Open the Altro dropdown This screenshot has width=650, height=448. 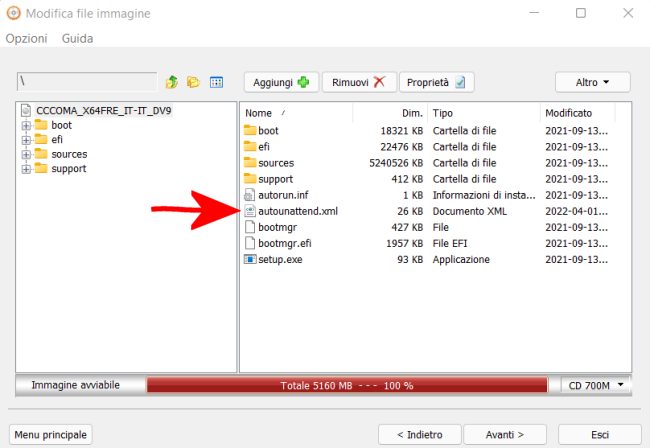592,82
